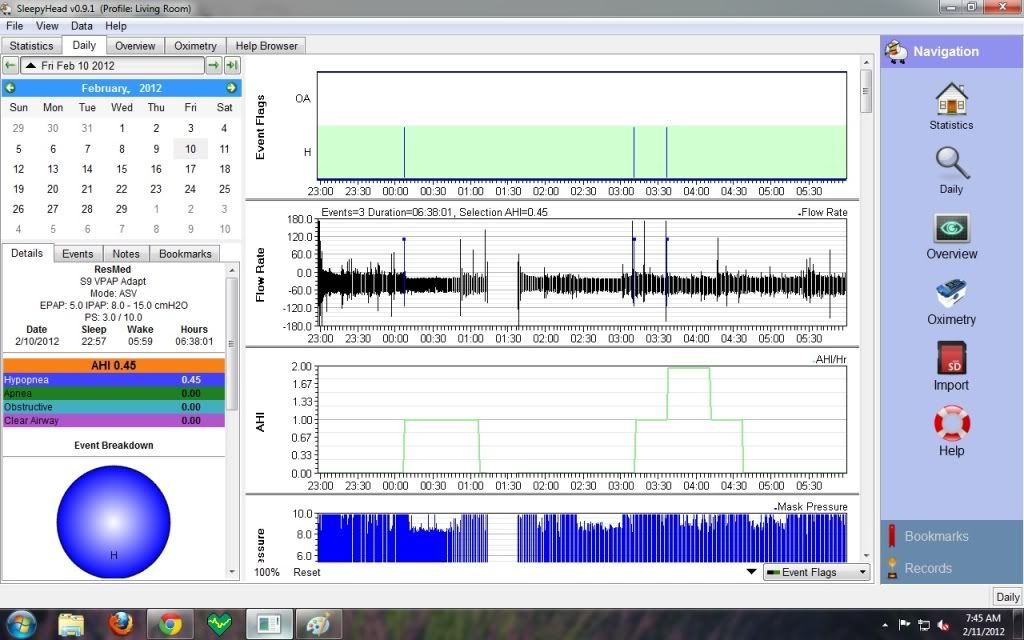
Task: Open the Help lifebuoy icon
Action: click(952, 423)
